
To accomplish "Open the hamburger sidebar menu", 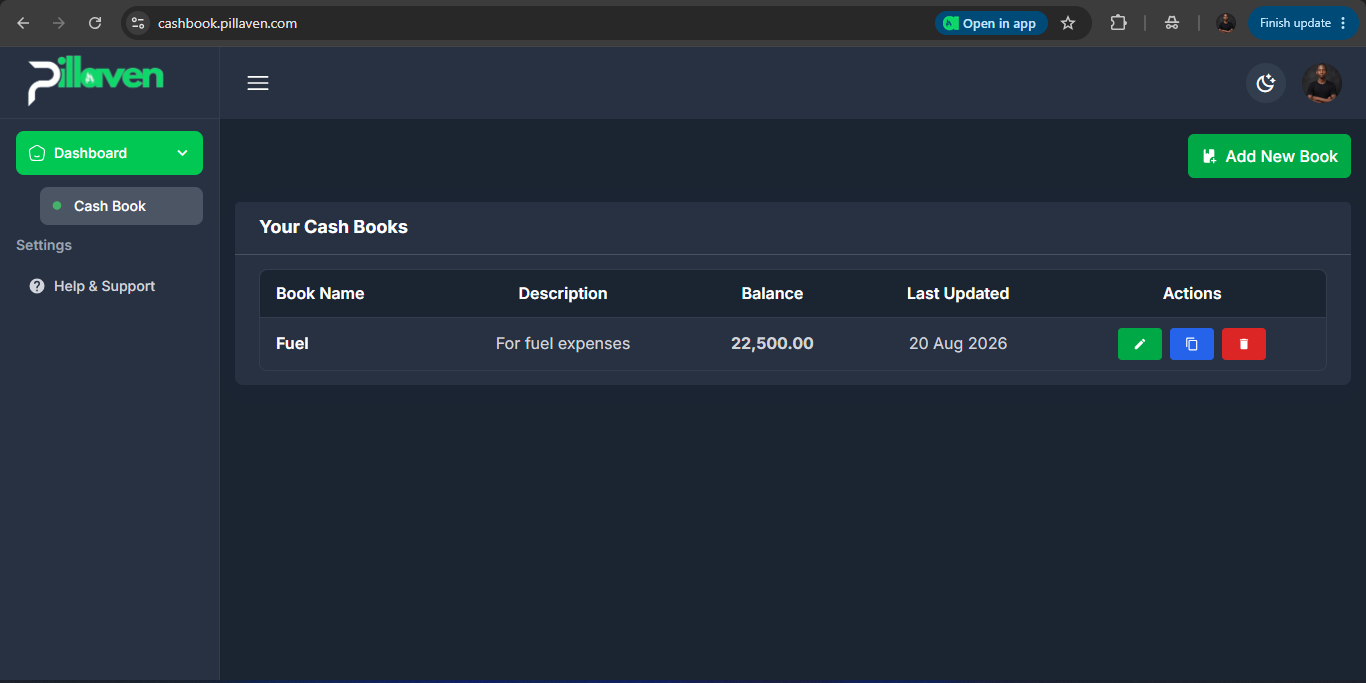I will pos(258,83).
